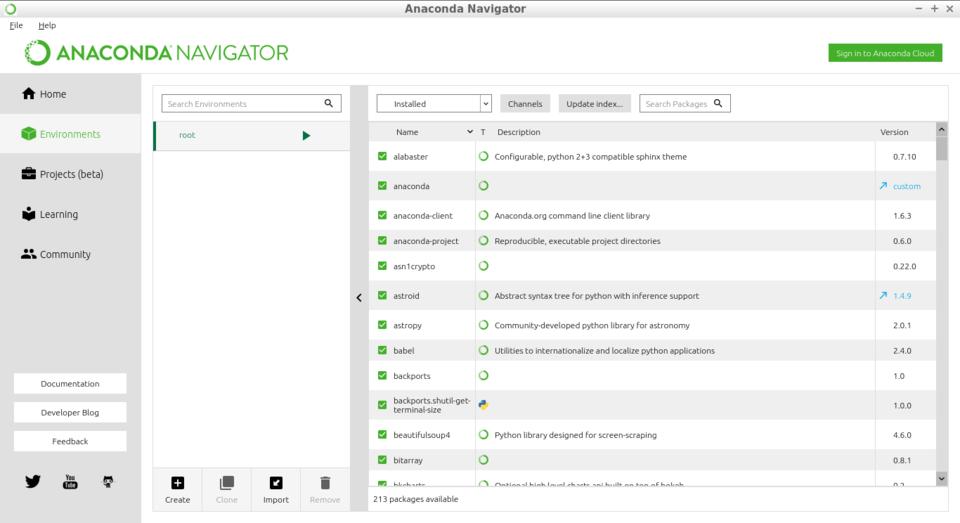Viewport: 960px width, 523px height.
Task: Uncheck the alabaster package checkbox
Action: pyautogui.click(x=382, y=156)
